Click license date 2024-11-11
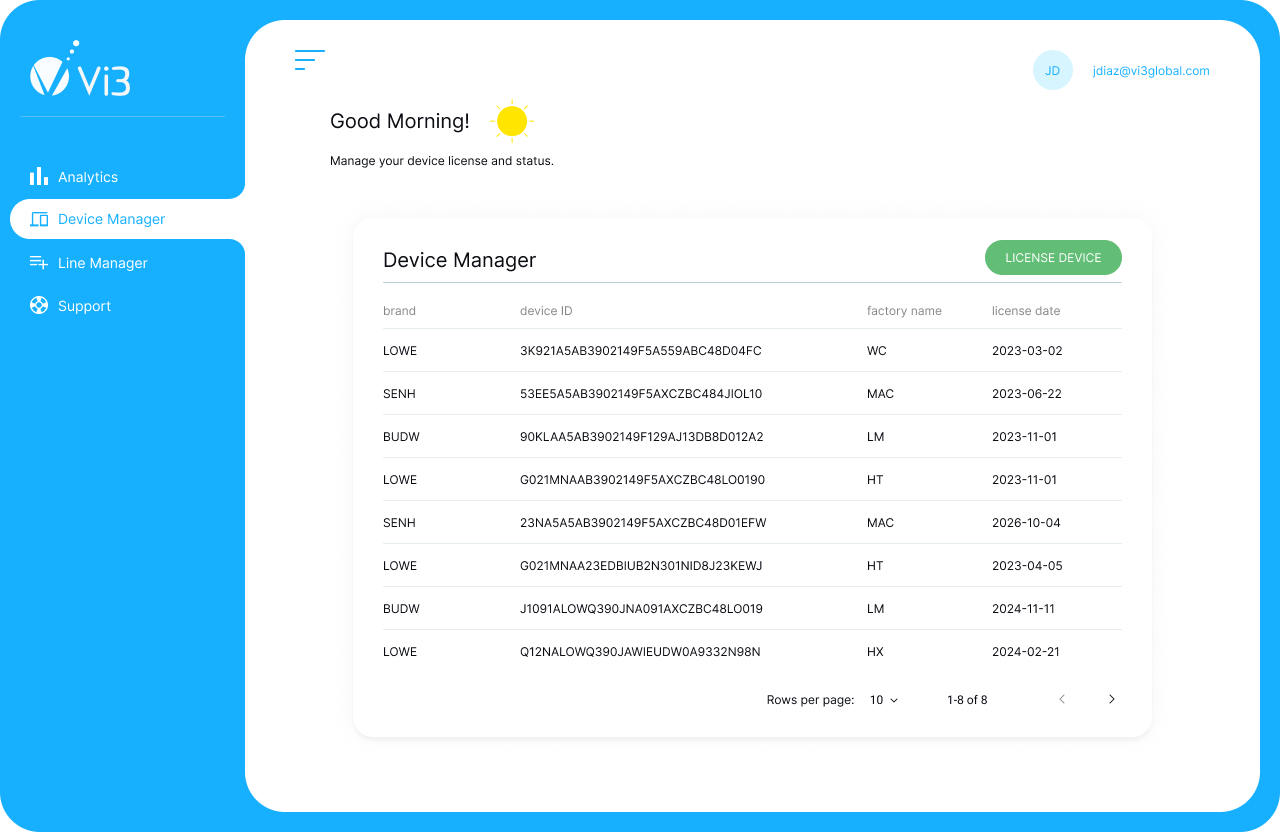The width and height of the screenshot is (1280, 832). coord(1023,609)
